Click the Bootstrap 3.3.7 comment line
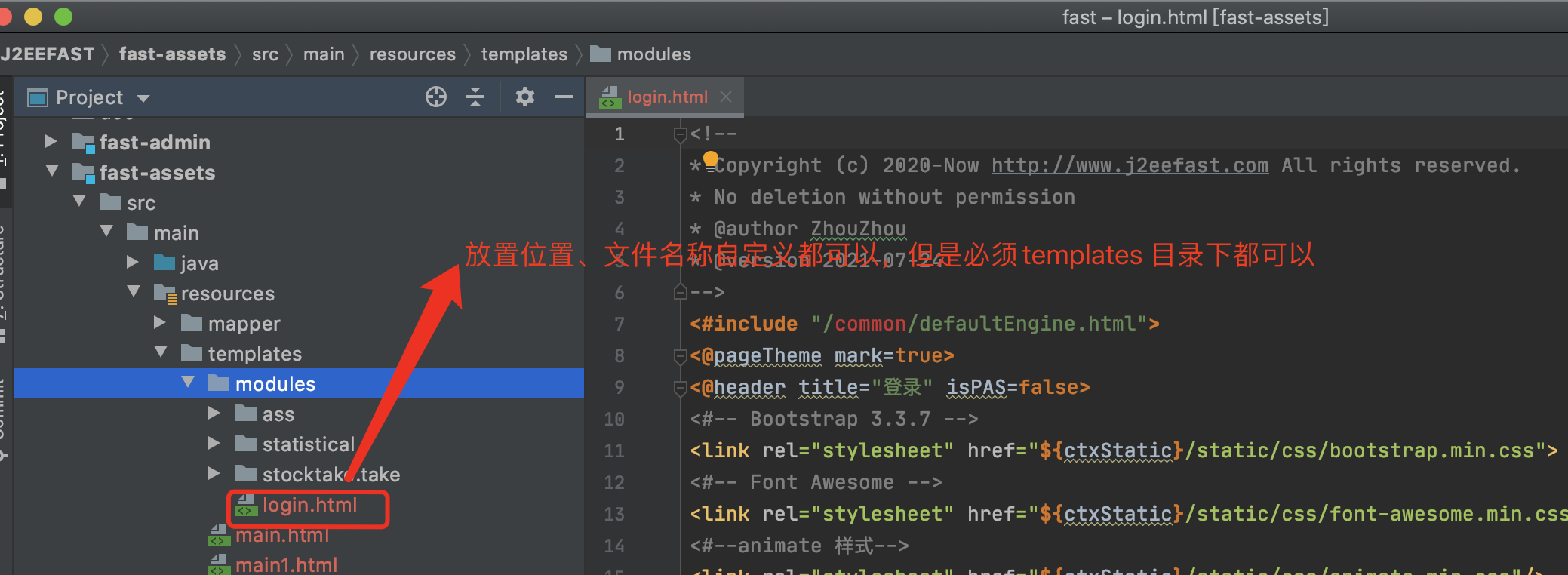 [834, 419]
